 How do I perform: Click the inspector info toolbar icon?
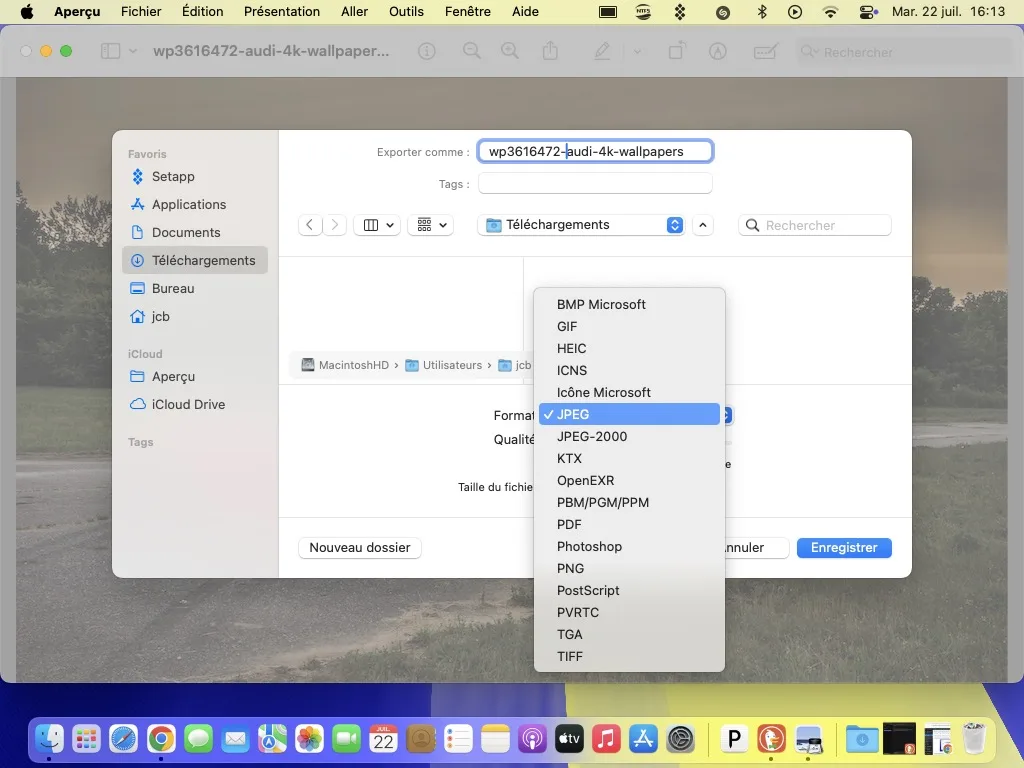[426, 51]
